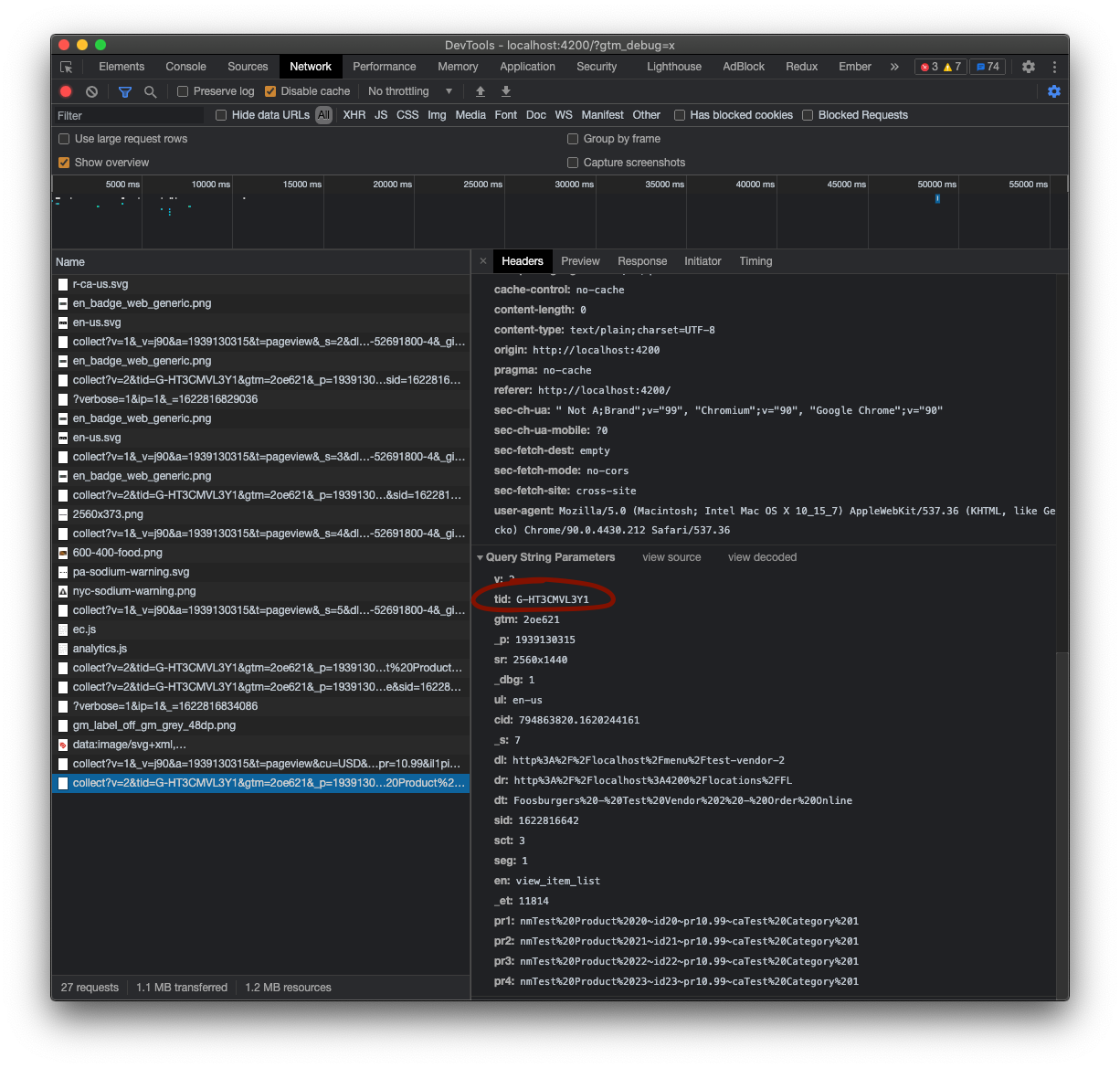
Task: Open the Lighthouse tab
Action: tap(674, 67)
